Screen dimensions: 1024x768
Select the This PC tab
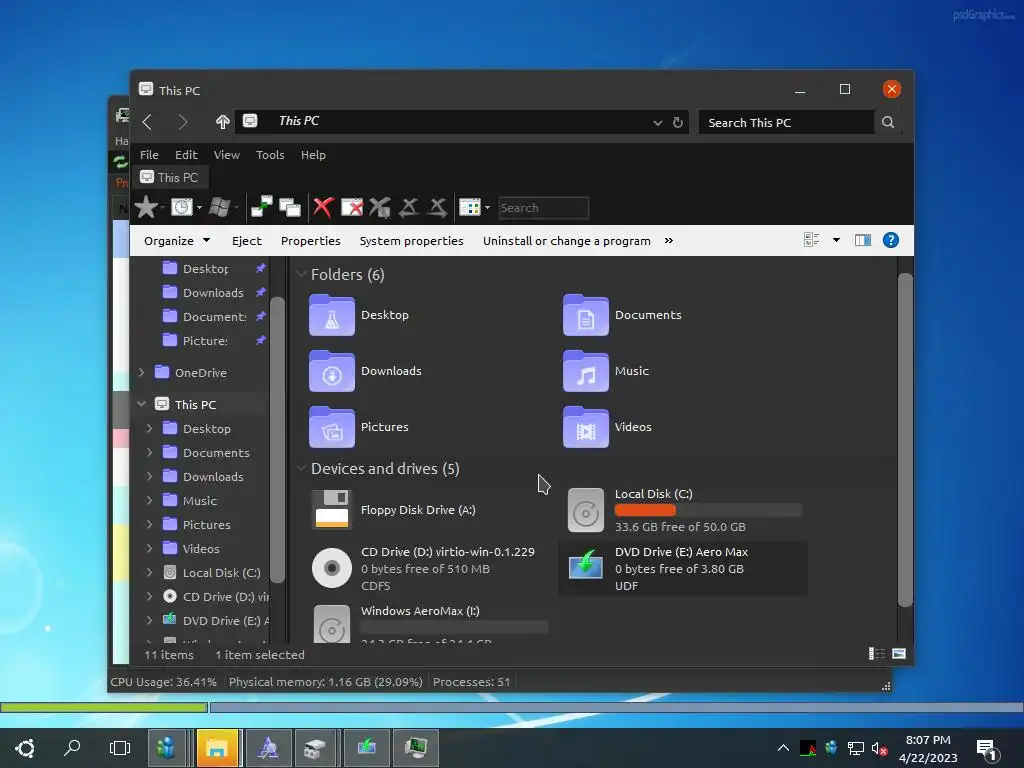170,178
